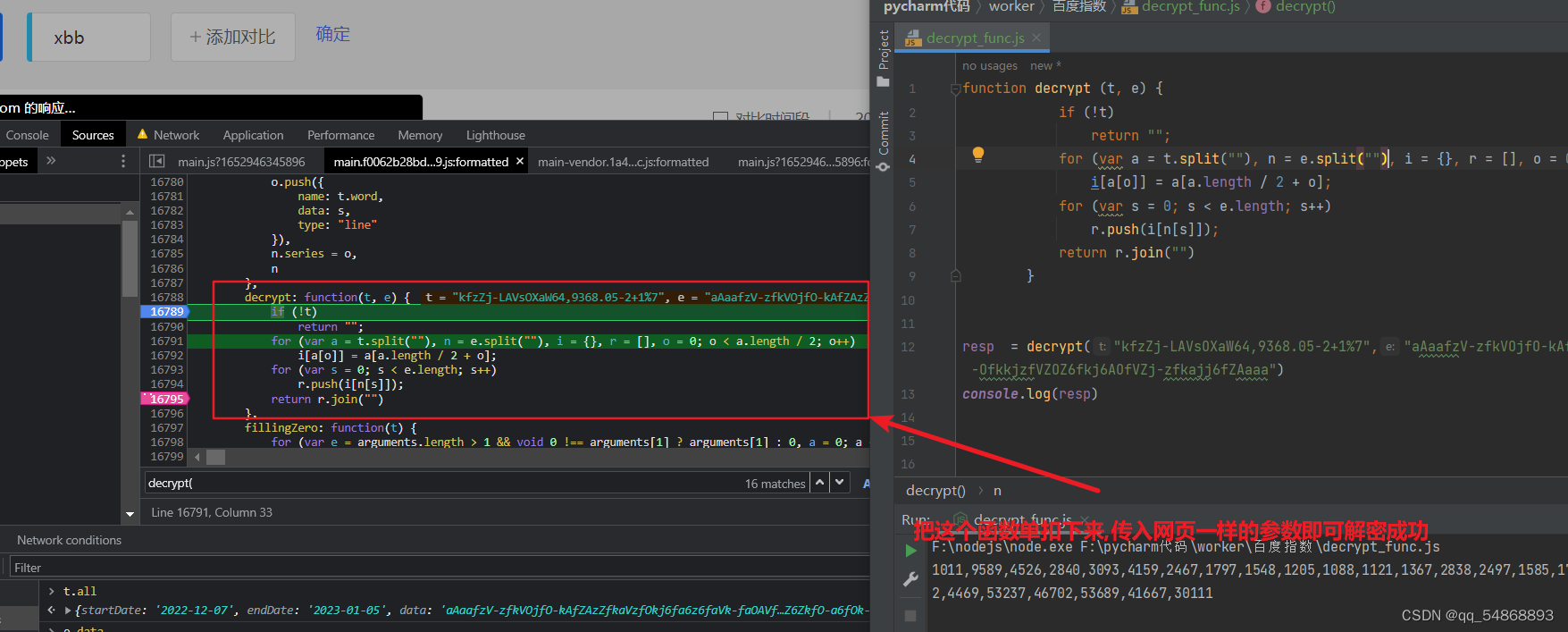This screenshot has height=632, width=1568.
Task: Close decrypt_func.js editor tab
Action: pyautogui.click(x=1036, y=38)
